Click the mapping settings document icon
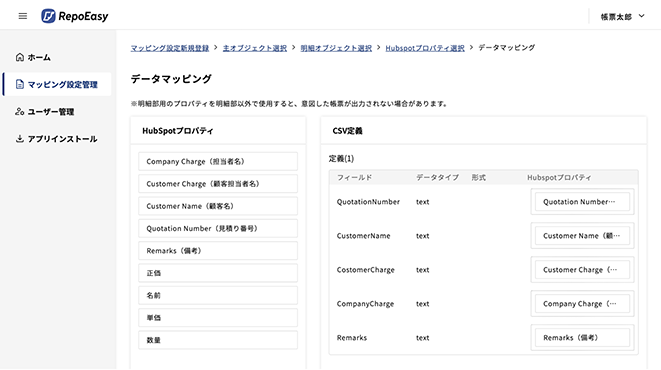 (x=19, y=84)
